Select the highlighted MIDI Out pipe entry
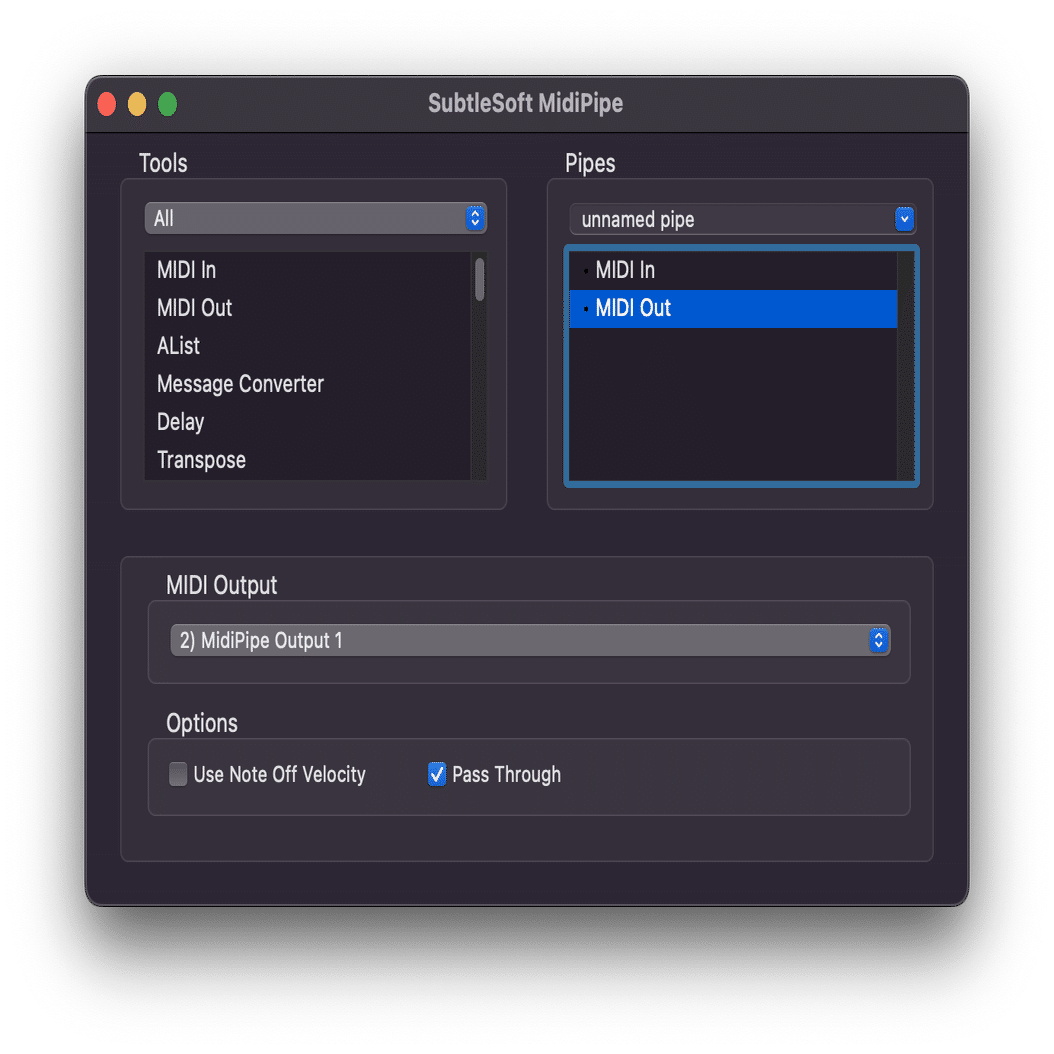 [733, 309]
